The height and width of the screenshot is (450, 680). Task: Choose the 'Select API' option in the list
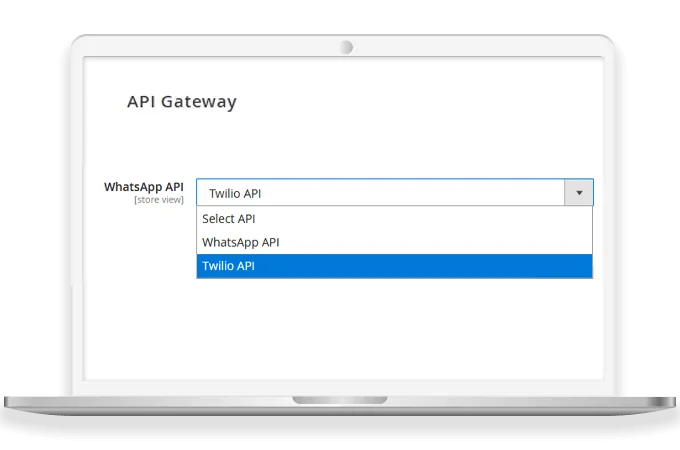point(394,219)
